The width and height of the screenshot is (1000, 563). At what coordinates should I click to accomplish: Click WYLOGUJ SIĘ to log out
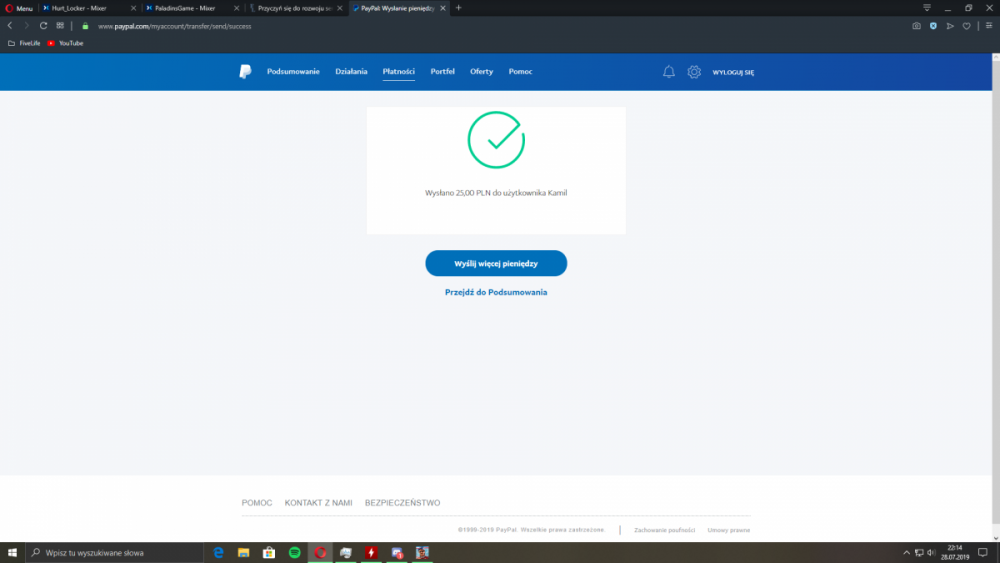(733, 72)
